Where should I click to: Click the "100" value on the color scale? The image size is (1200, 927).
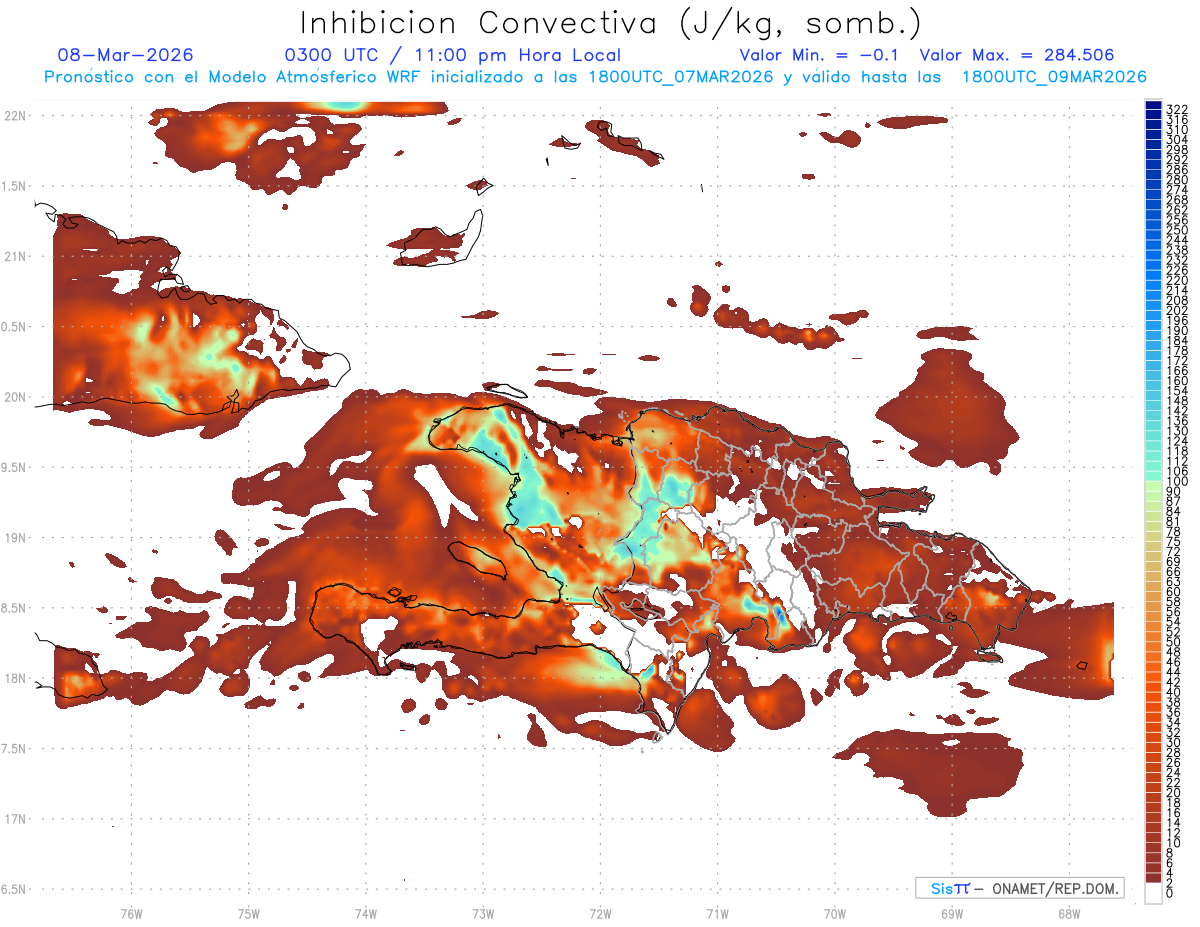[x=1176, y=482]
